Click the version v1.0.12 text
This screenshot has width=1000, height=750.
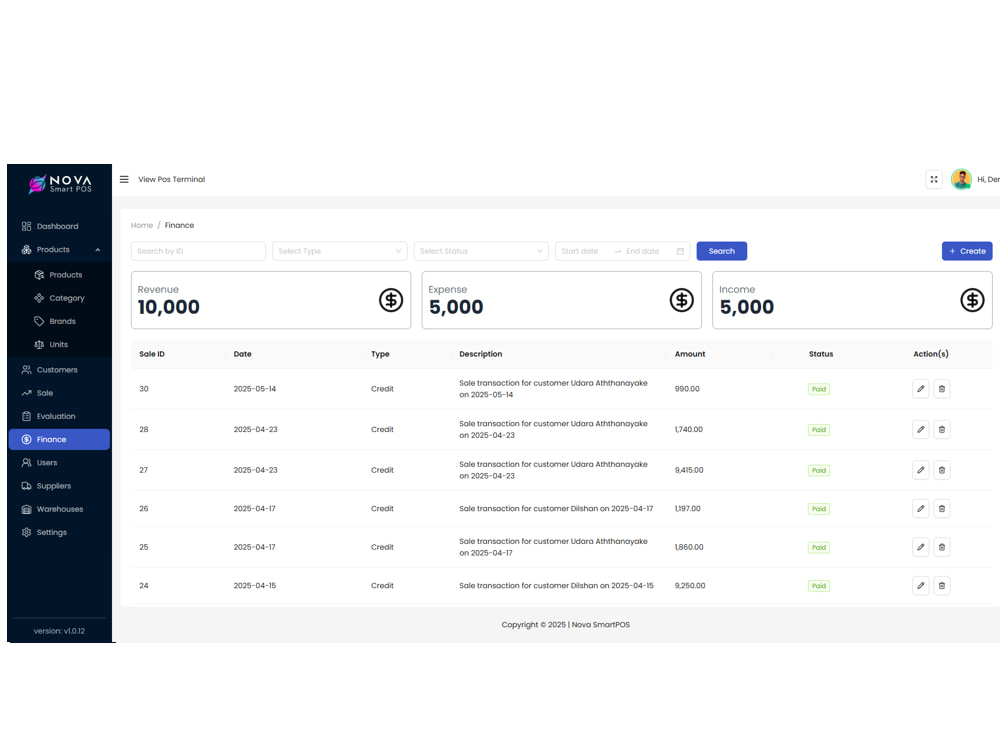point(59,631)
